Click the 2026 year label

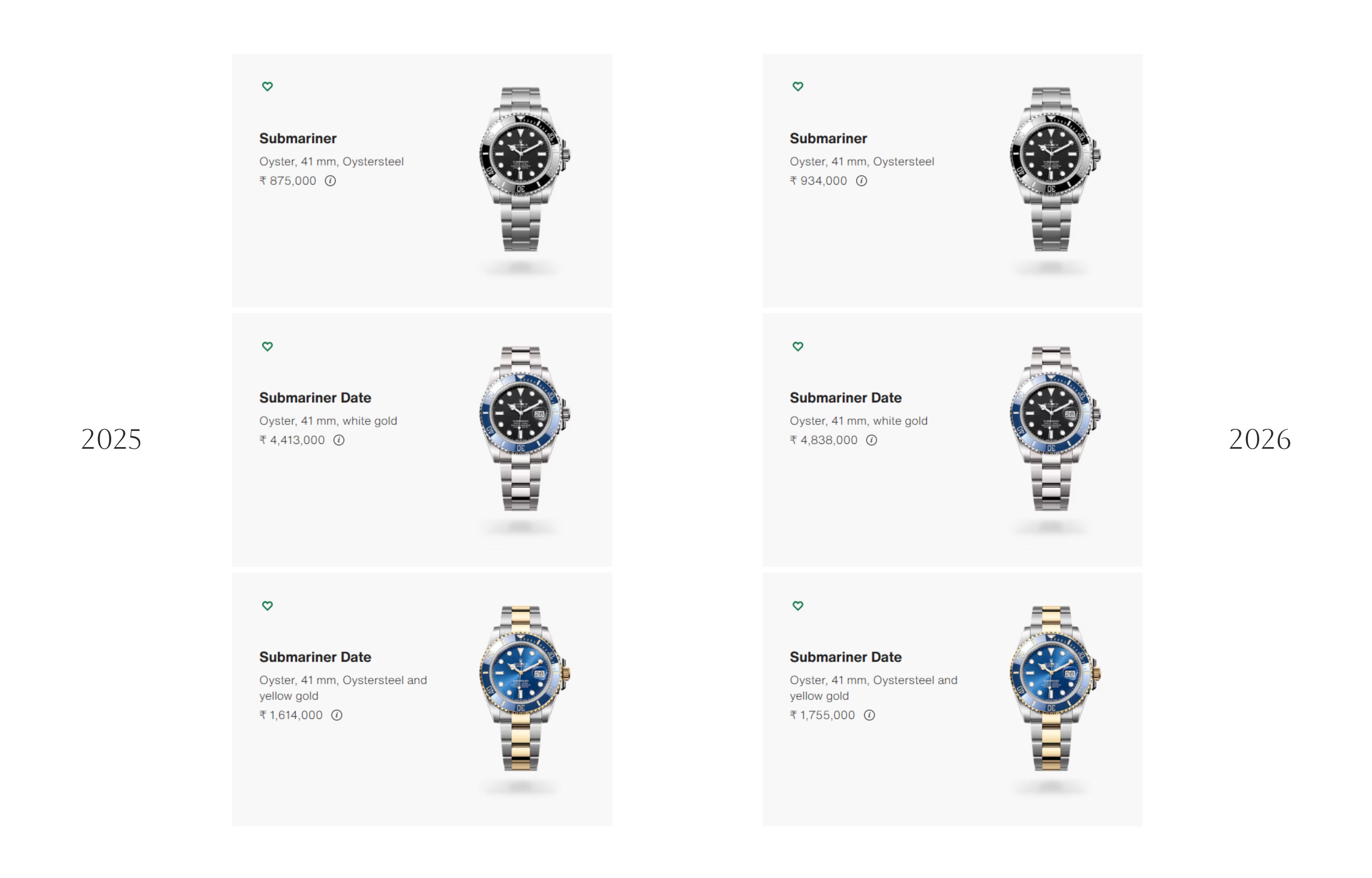(x=1260, y=439)
